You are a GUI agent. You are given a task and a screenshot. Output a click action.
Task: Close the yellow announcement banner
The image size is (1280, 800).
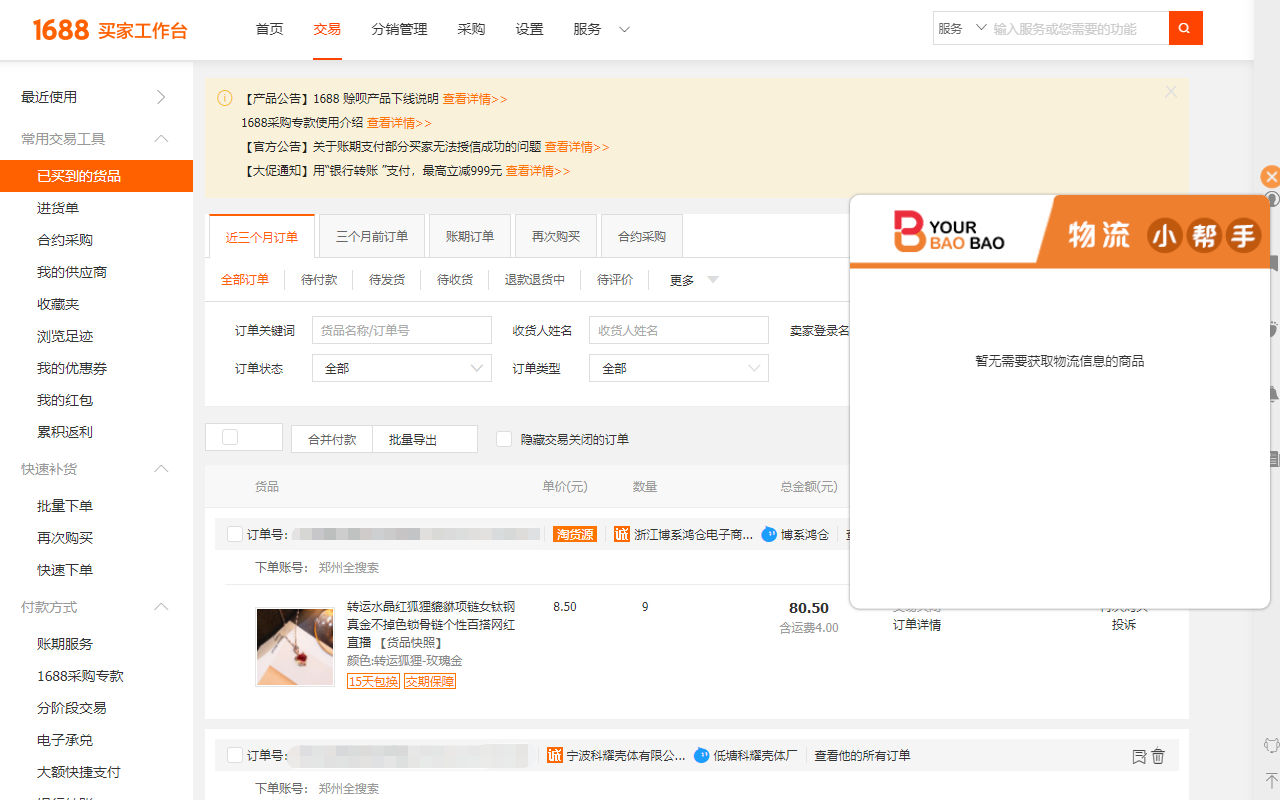(1171, 92)
